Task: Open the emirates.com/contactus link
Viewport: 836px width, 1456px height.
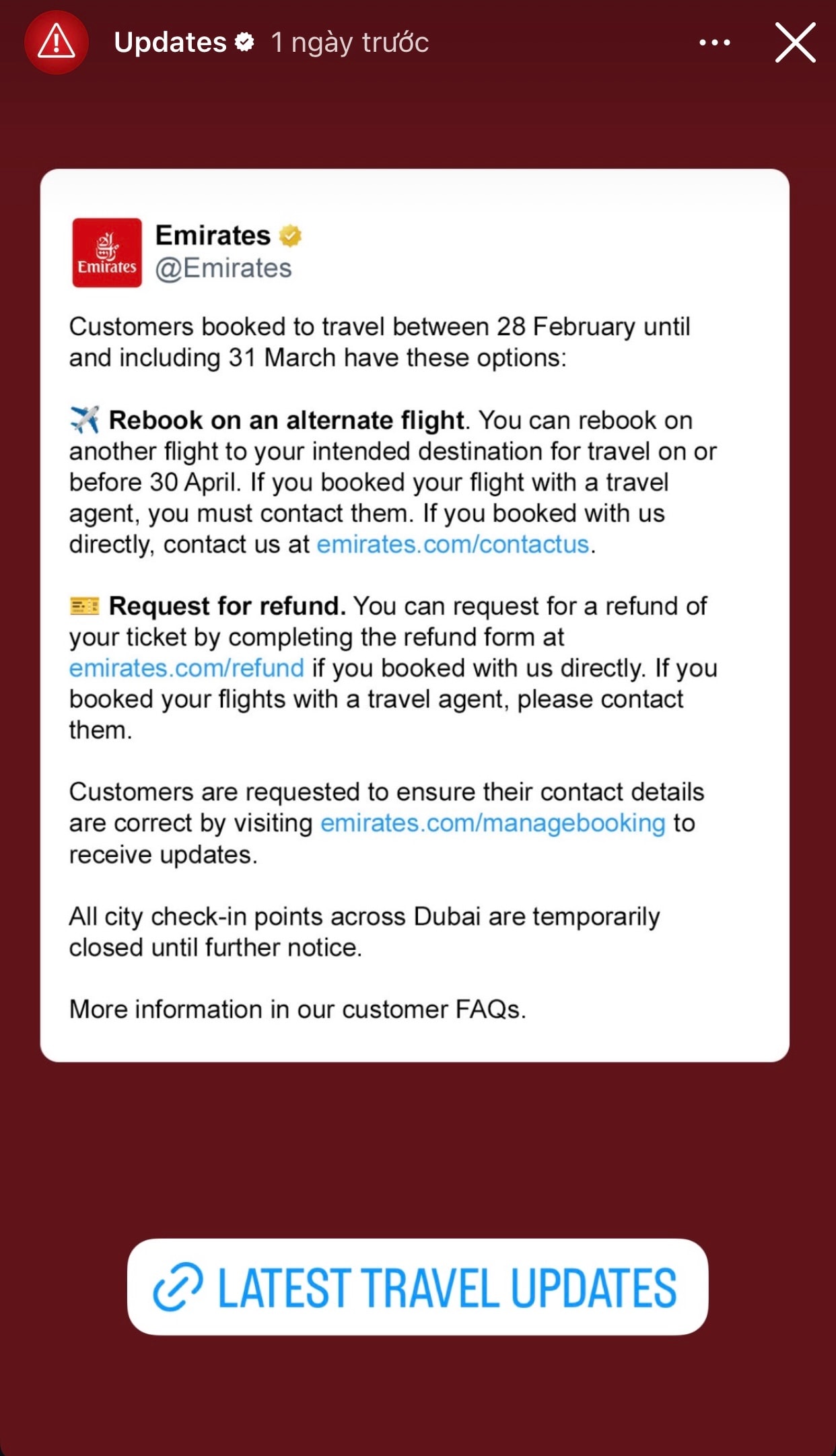Action: click(x=453, y=544)
